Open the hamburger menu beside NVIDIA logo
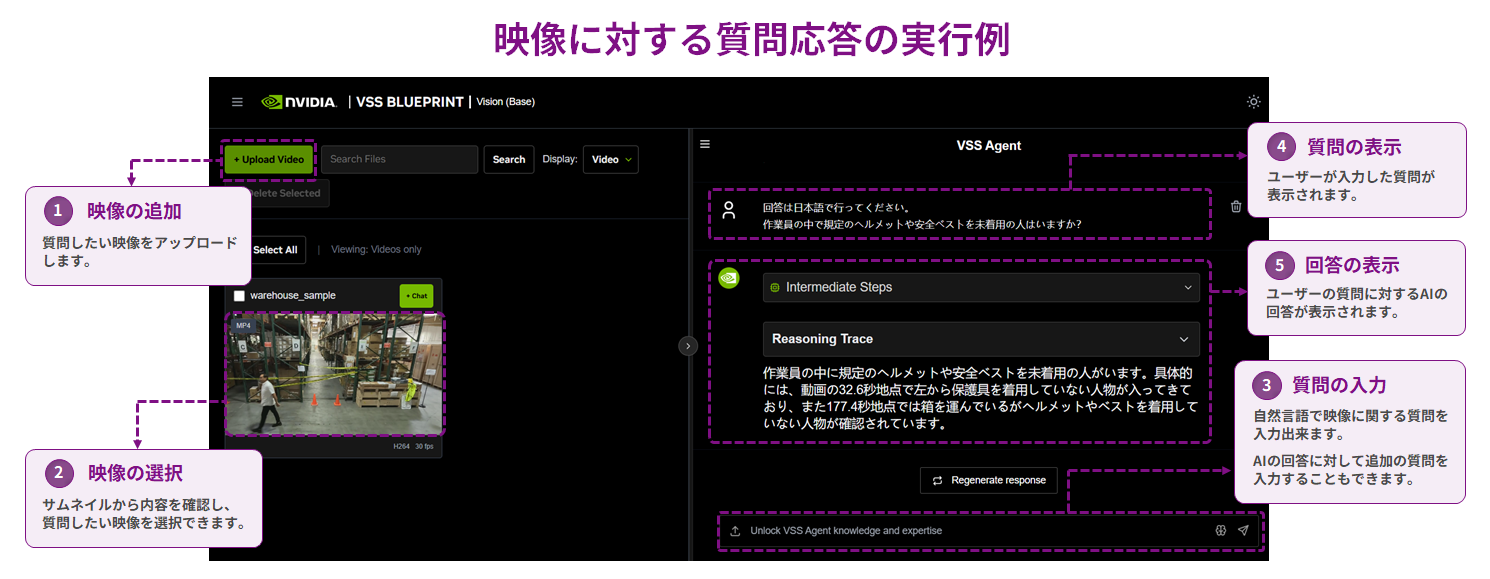The width and height of the screenshot is (1490, 579). click(237, 102)
